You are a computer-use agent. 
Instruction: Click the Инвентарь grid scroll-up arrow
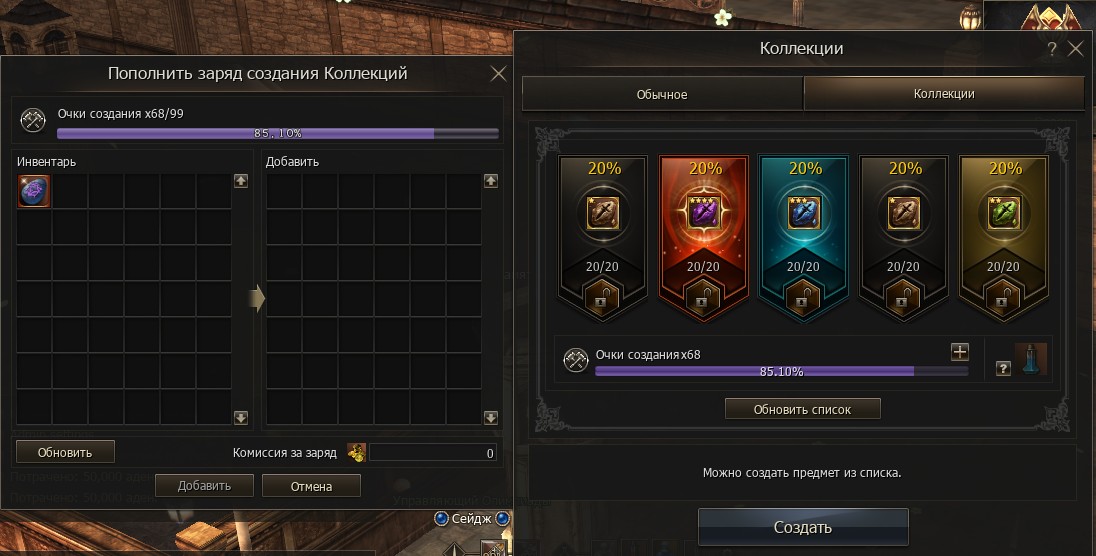click(241, 181)
